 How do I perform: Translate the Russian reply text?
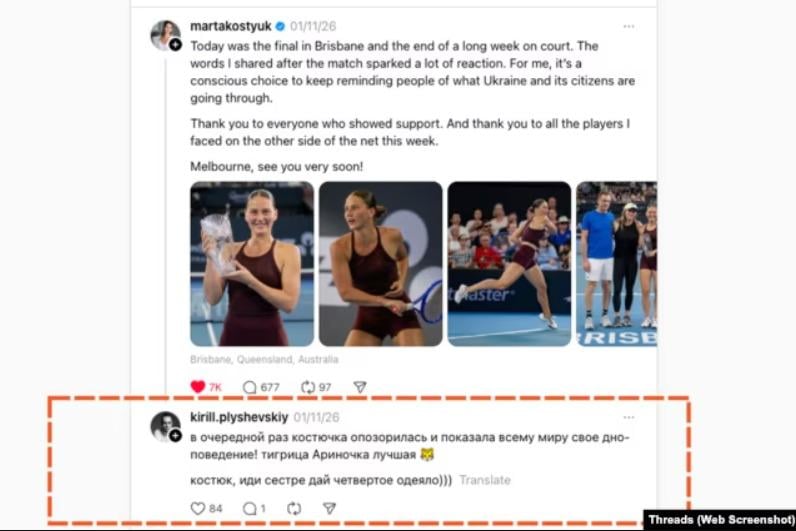(x=485, y=480)
